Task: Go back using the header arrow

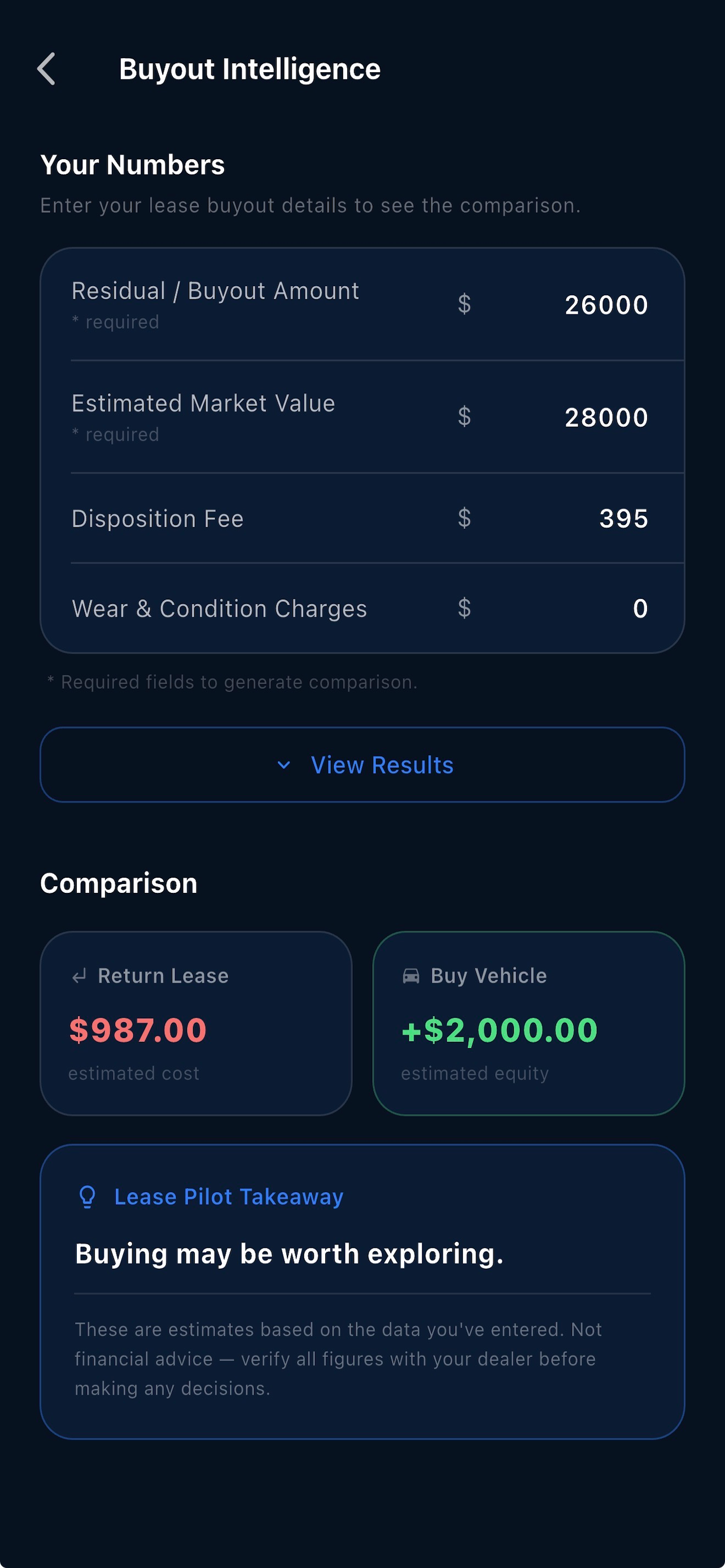Action: 47,69
